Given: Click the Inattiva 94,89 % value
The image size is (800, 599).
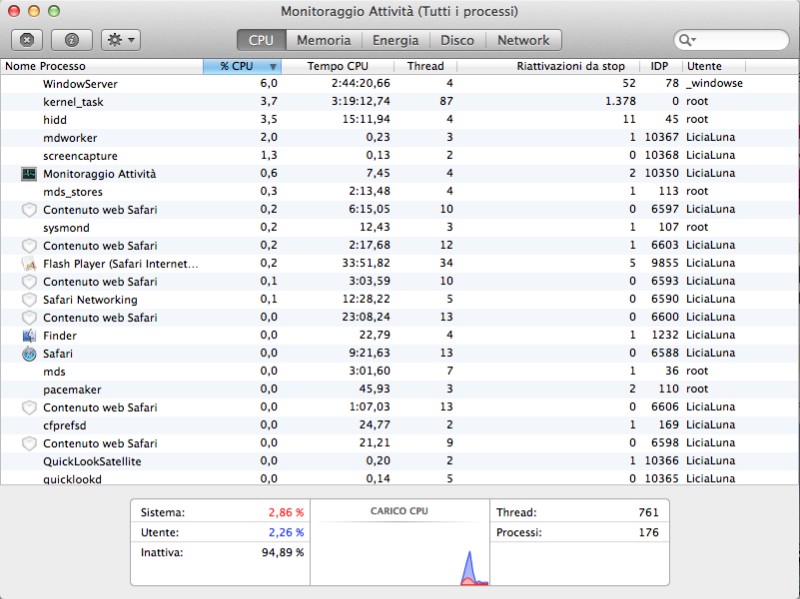Looking at the screenshot, I should 283,552.
